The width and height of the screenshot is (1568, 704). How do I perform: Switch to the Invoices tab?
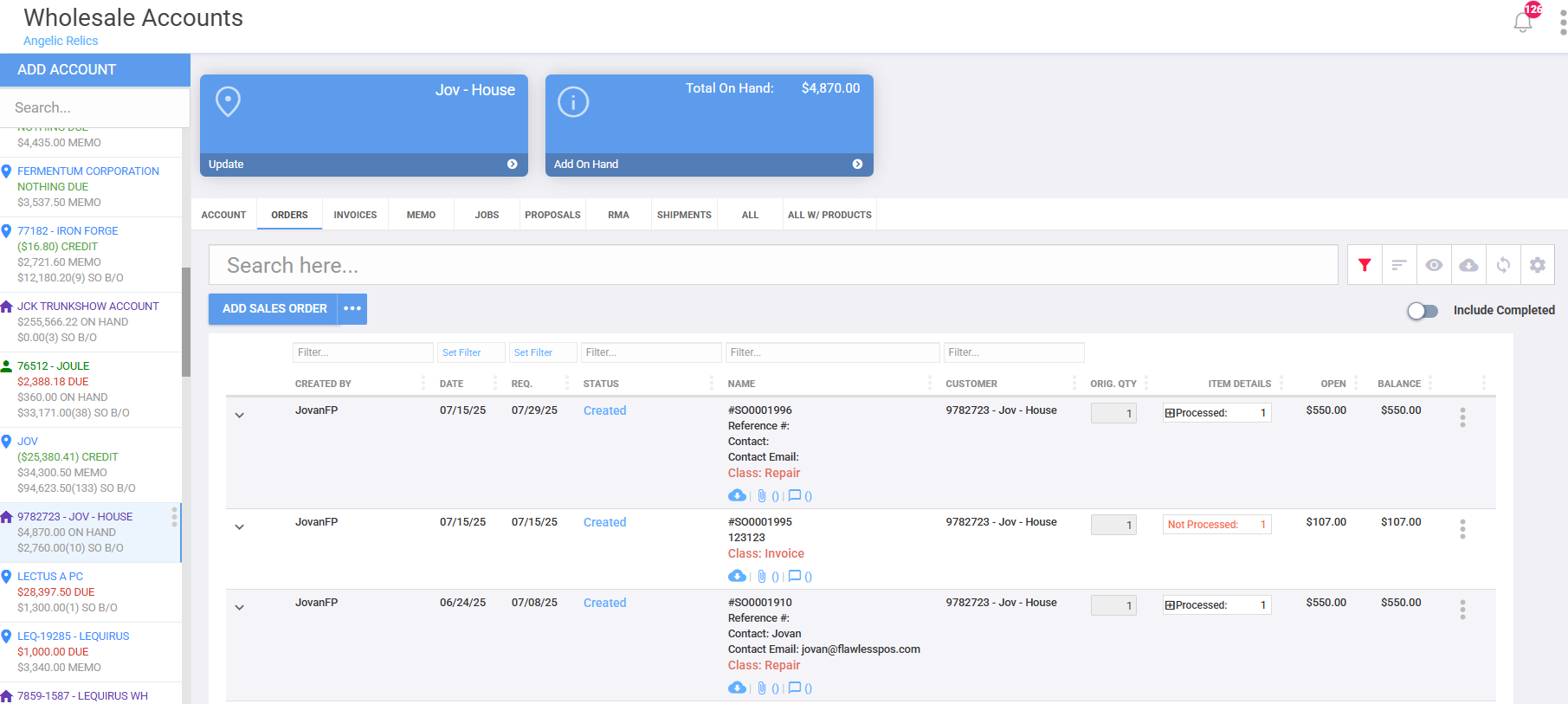pos(355,215)
